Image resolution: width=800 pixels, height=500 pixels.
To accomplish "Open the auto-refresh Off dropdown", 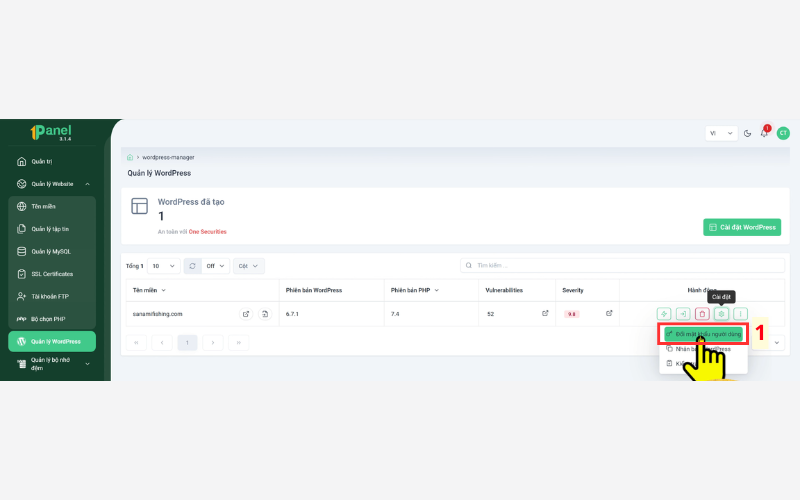I will point(215,266).
